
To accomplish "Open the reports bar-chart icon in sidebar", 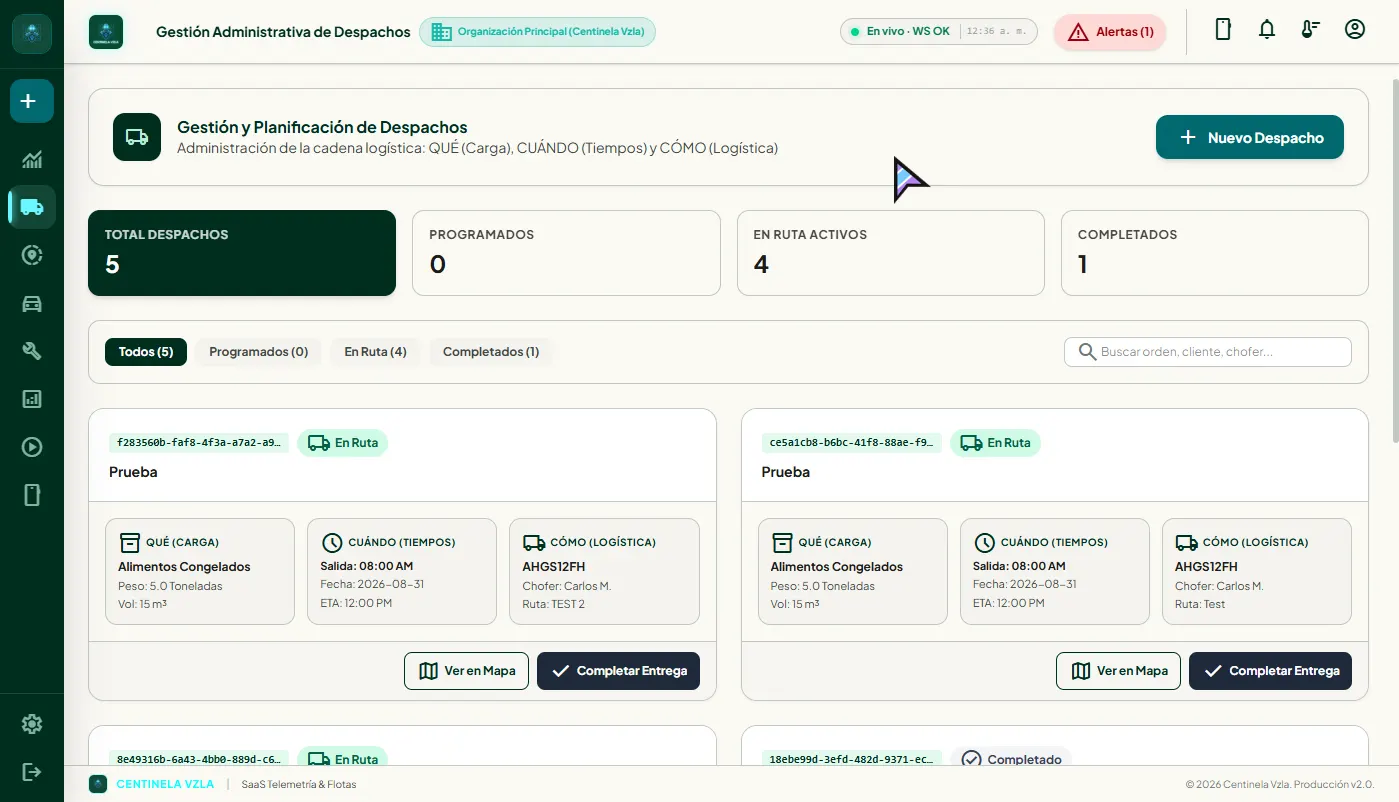I will [32, 399].
